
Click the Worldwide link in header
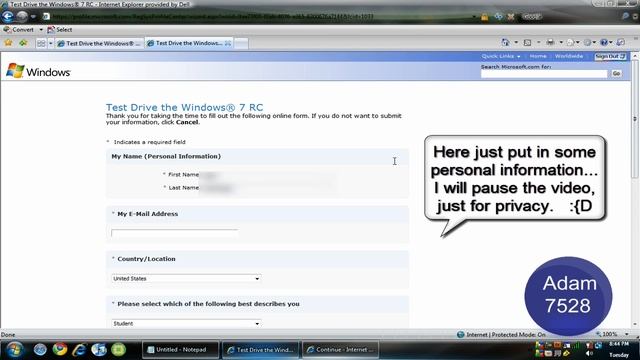pyautogui.click(x=569, y=56)
